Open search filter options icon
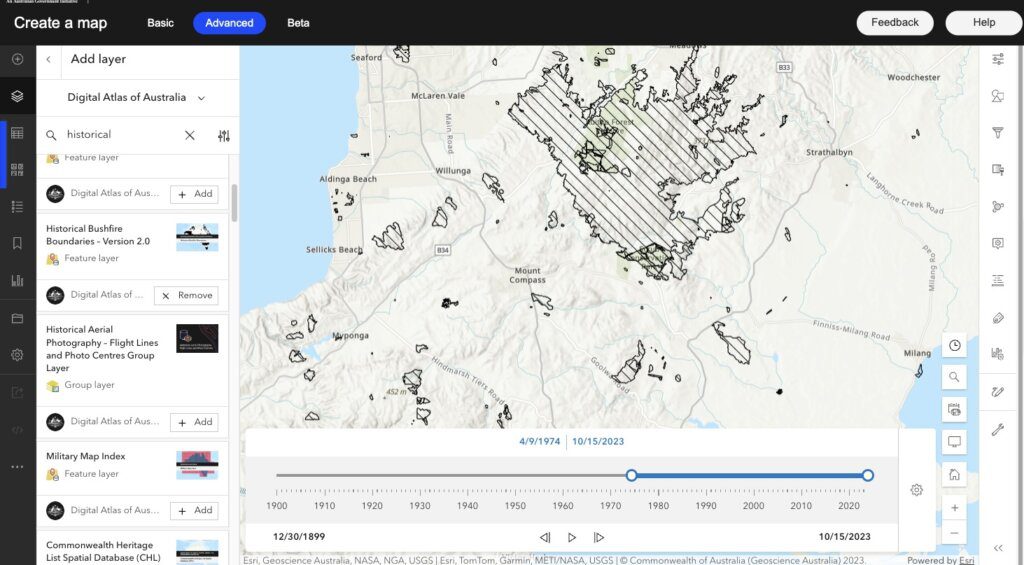Screen dimensions: 1024x565 [x=223, y=135]
